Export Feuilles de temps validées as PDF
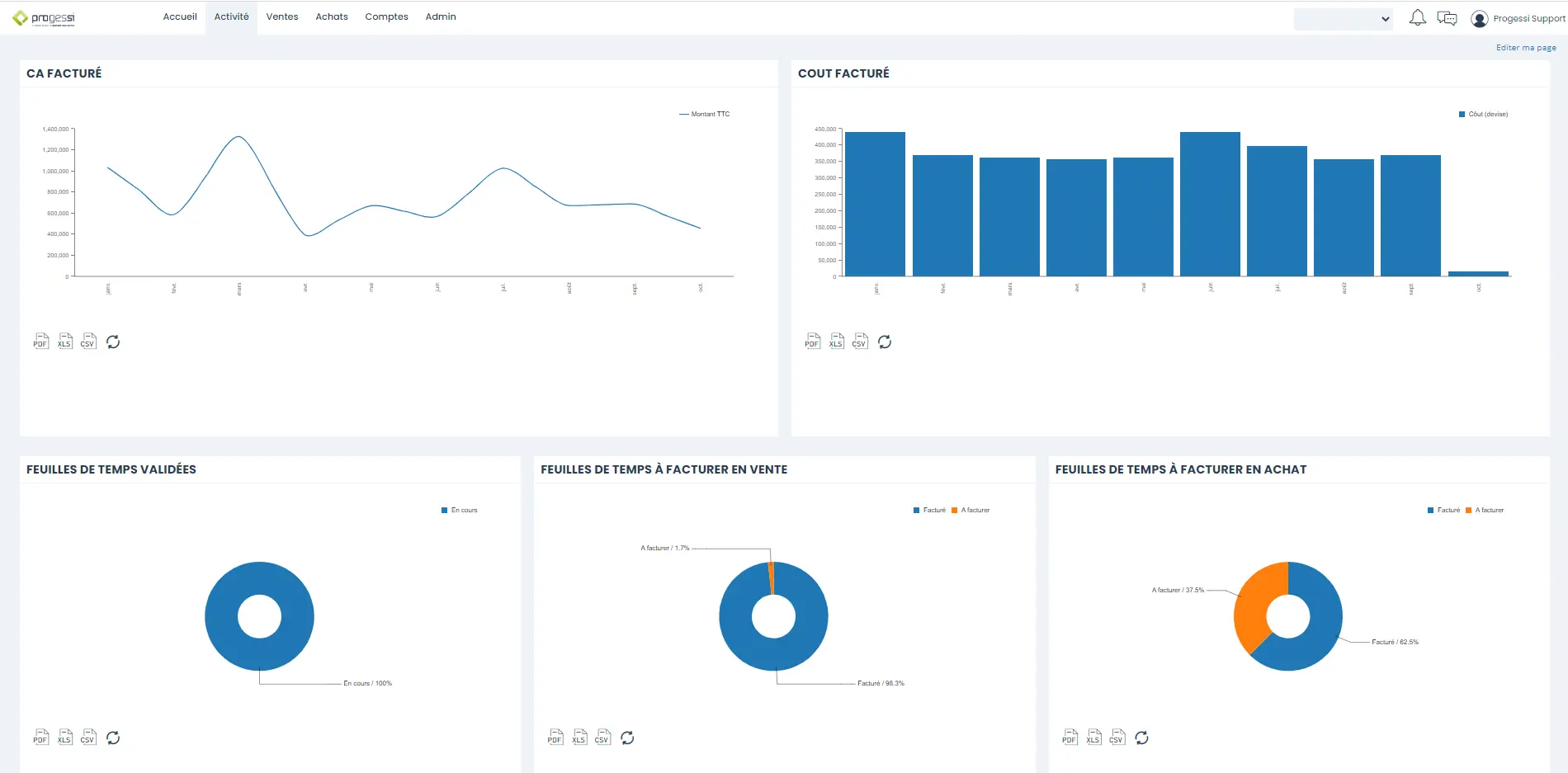 pos(40,738)
